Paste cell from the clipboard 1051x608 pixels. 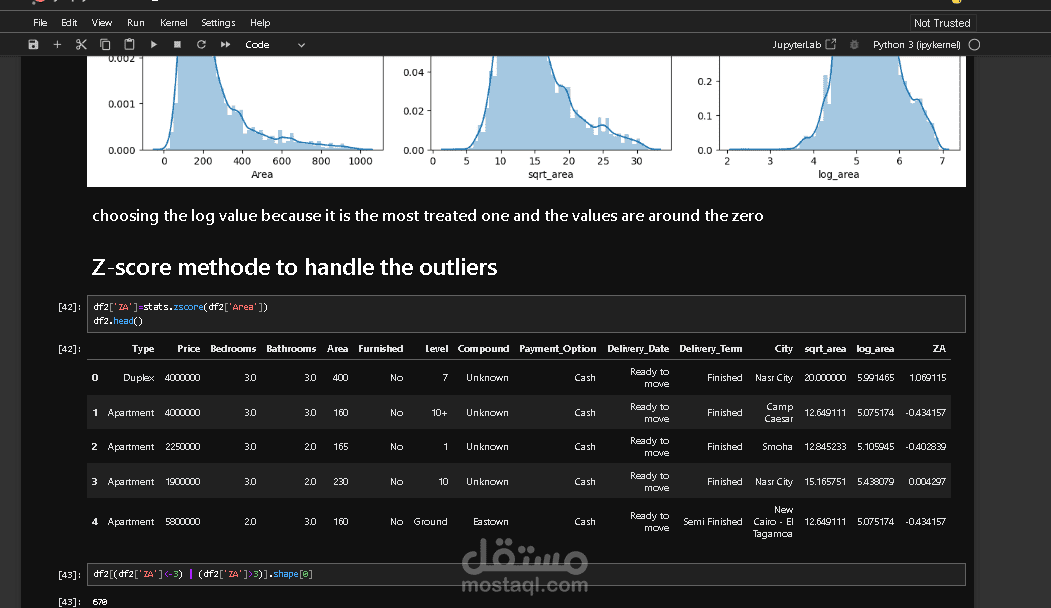pyautogui.click(x=129, y=45)
